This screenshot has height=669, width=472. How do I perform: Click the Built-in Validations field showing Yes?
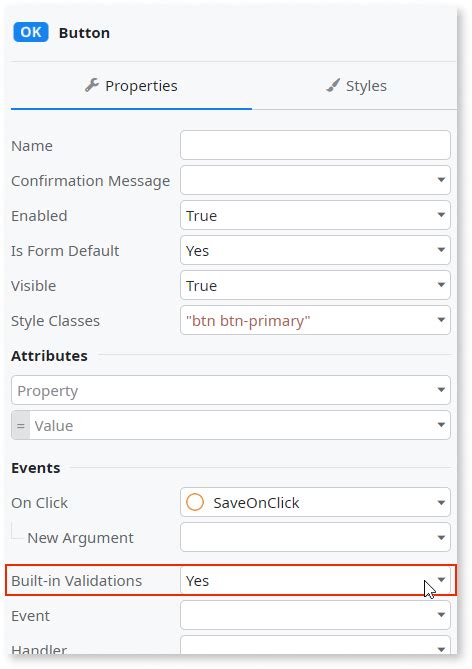pyautogui.click(x=315, y=580)
